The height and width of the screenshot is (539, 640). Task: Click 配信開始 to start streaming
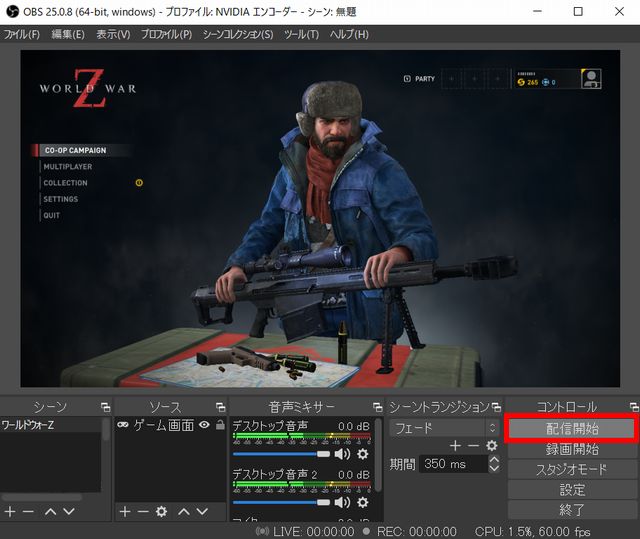[x=572, y=428]
